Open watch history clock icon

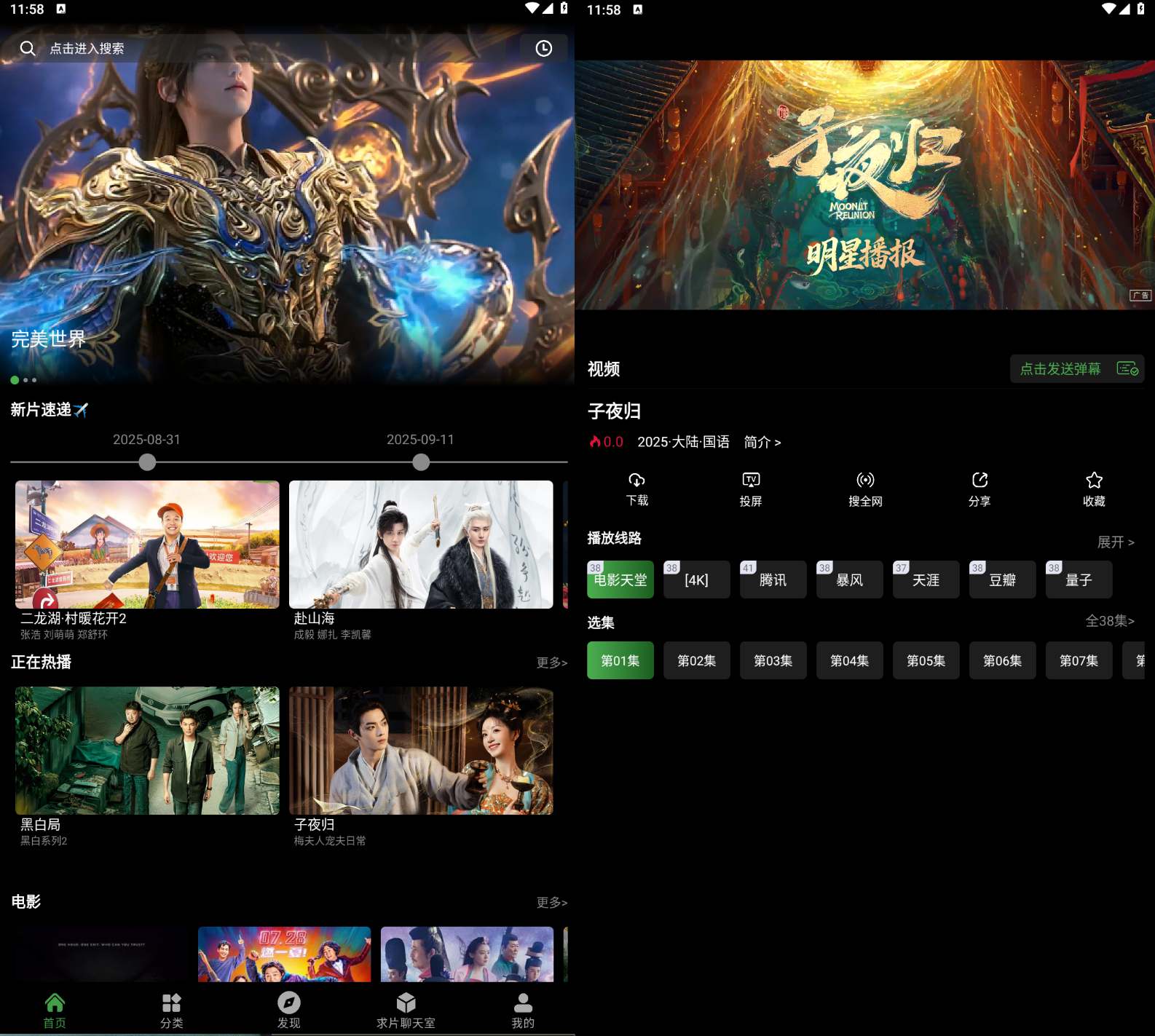[x=544, y=48]
